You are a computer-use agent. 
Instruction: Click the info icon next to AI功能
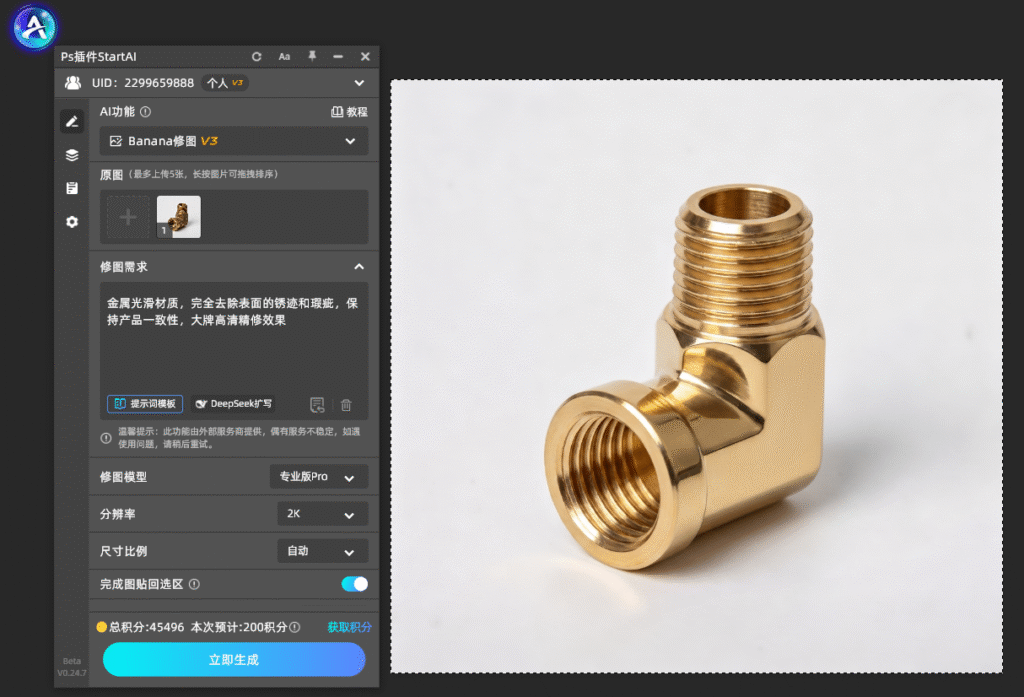146,112
